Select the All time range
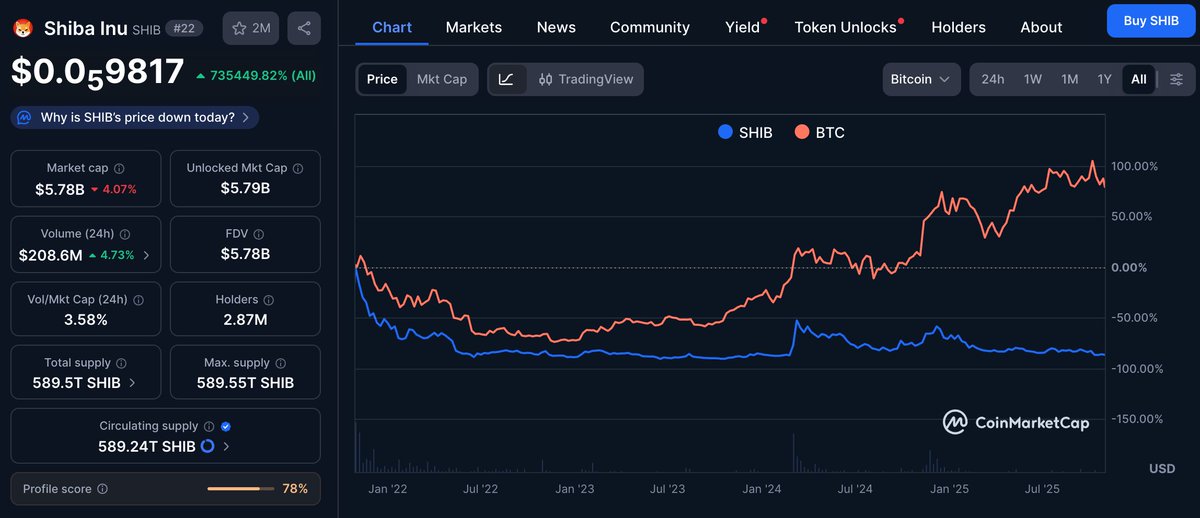The width and height of the screenshot is (1200, 518). point(1139,79)
